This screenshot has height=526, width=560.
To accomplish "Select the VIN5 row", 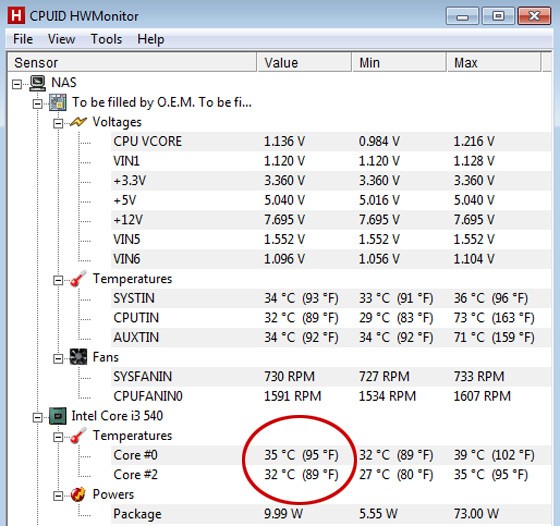I will click(x=331, y=240).
